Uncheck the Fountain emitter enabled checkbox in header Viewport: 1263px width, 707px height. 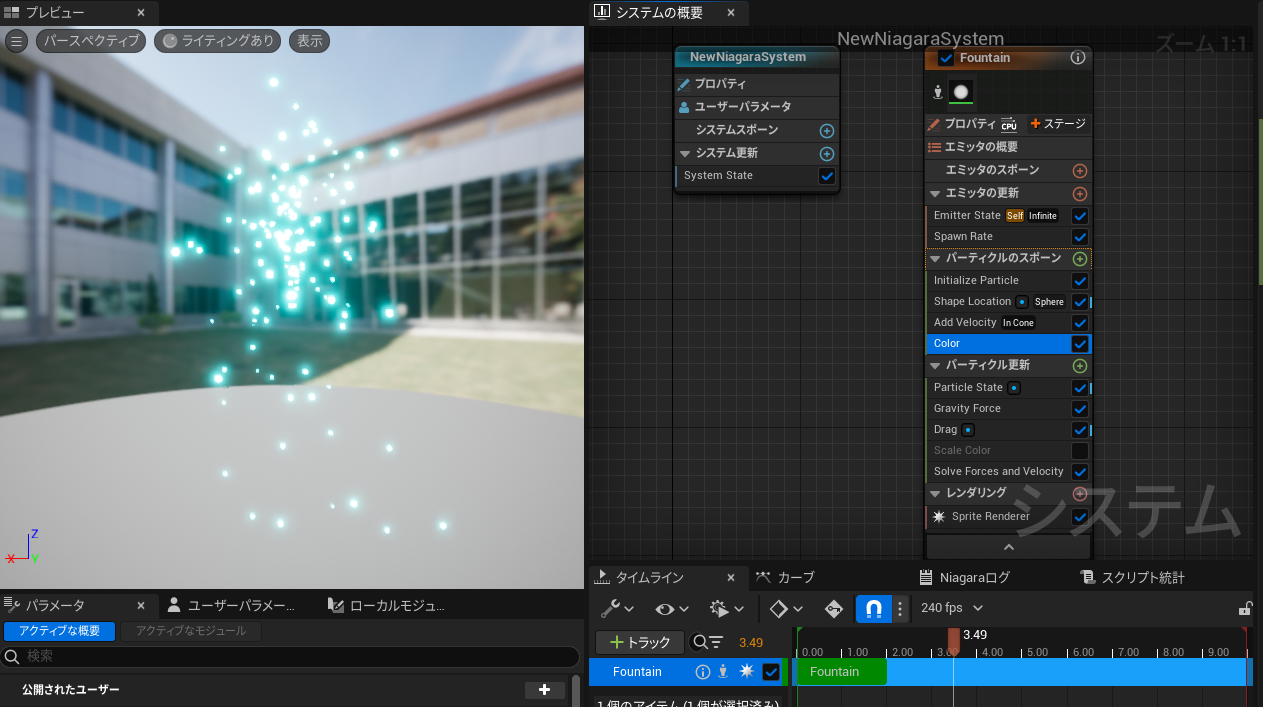point(946,58)
